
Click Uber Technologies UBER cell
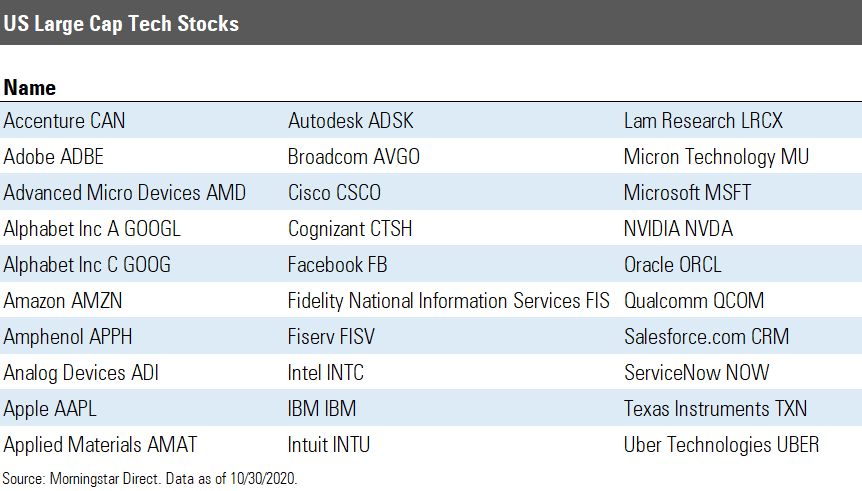coord(721,445)
